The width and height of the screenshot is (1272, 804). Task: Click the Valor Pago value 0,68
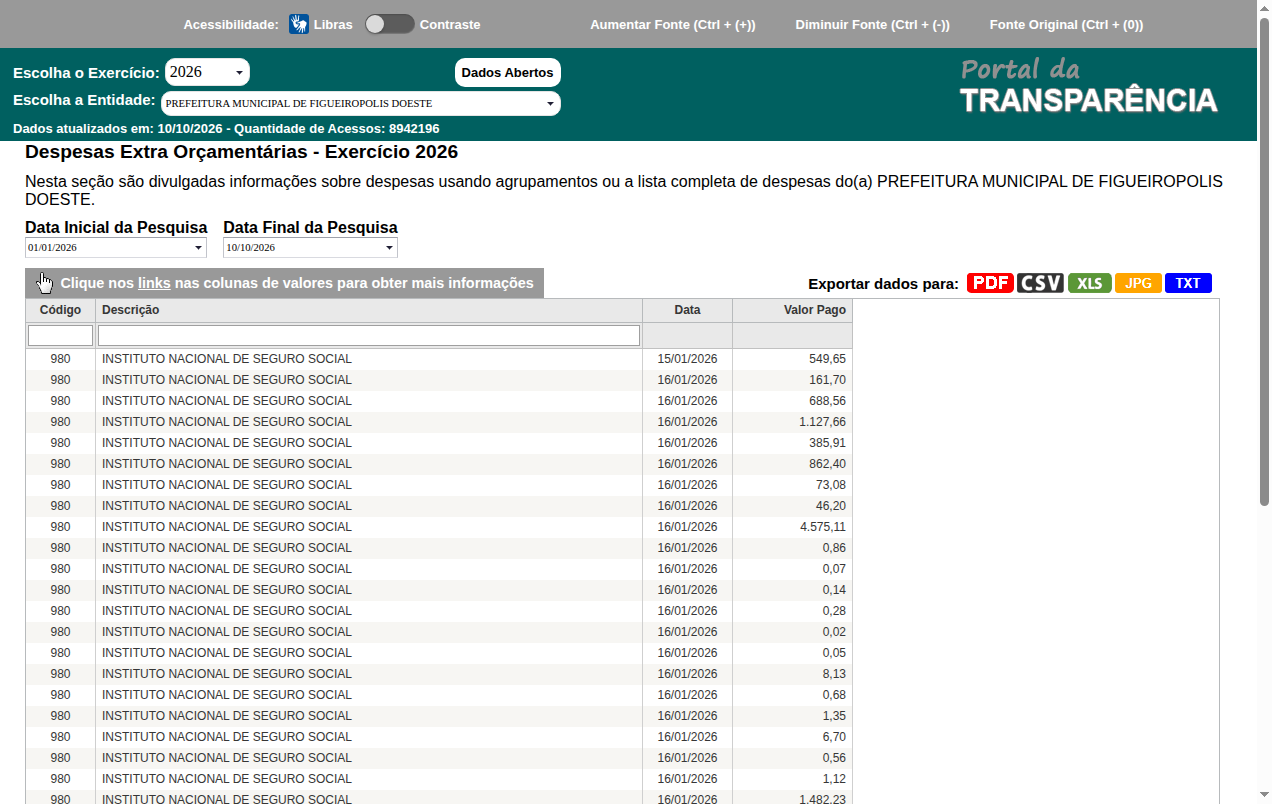click(x=834, y=695)
